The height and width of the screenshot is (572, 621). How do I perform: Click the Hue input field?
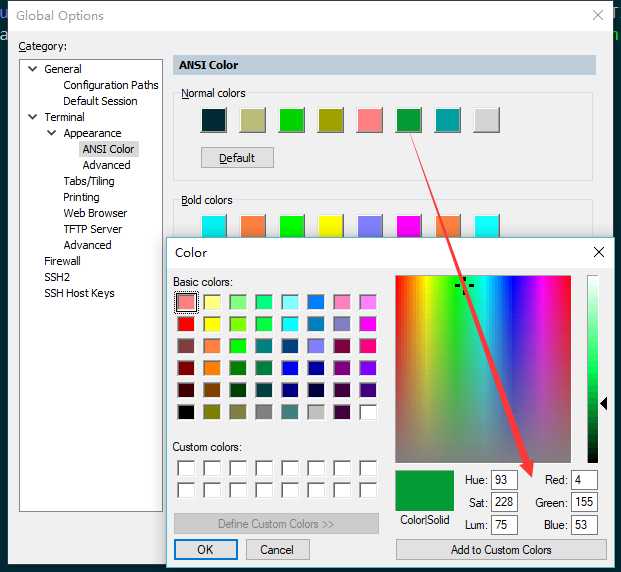[x=504, y=480]
